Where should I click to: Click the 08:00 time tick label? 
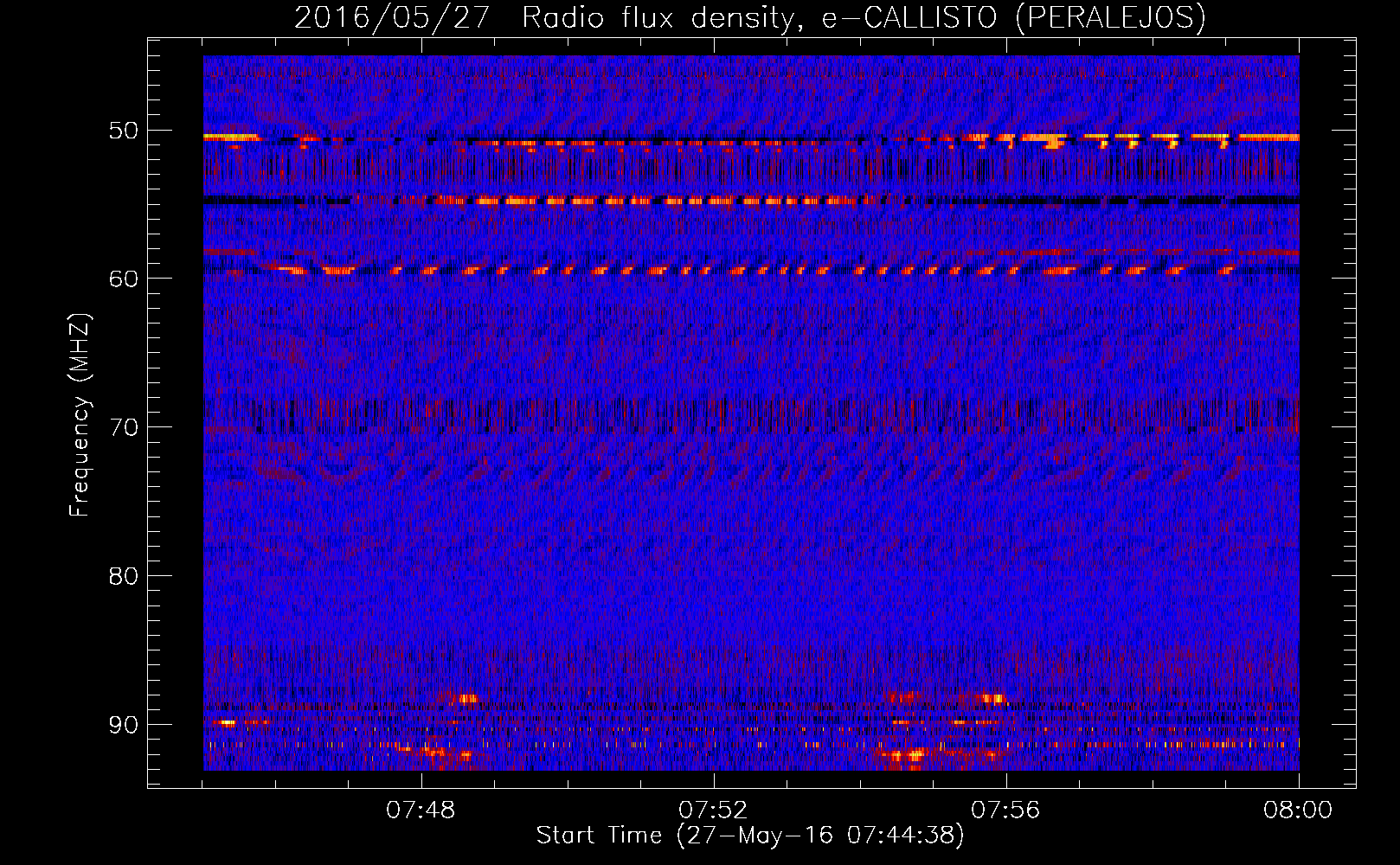point(1298,811)
